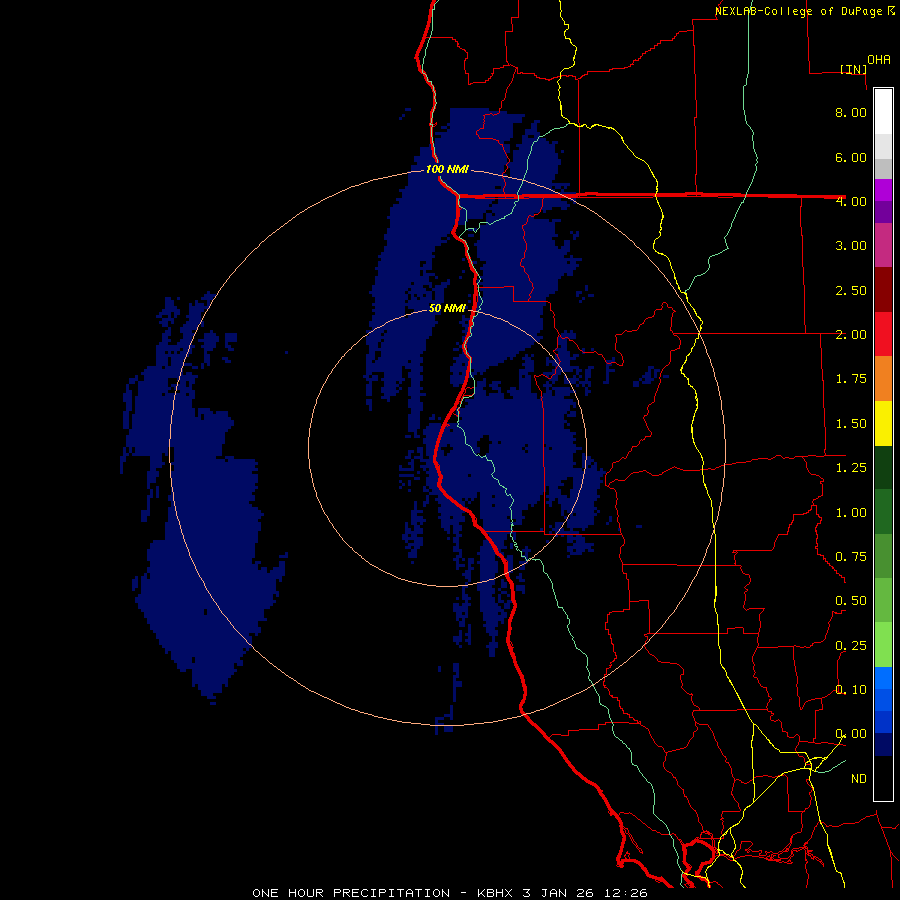Click the 1.50 legend value
Screen dimensions: 900x900
pyautogui.click(x=851, y=424)
